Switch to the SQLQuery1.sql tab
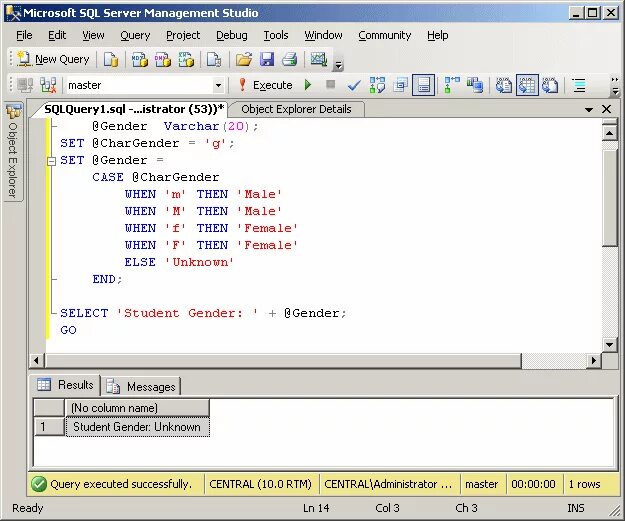This screenshot has height=521, width=625. coord(134,109)
